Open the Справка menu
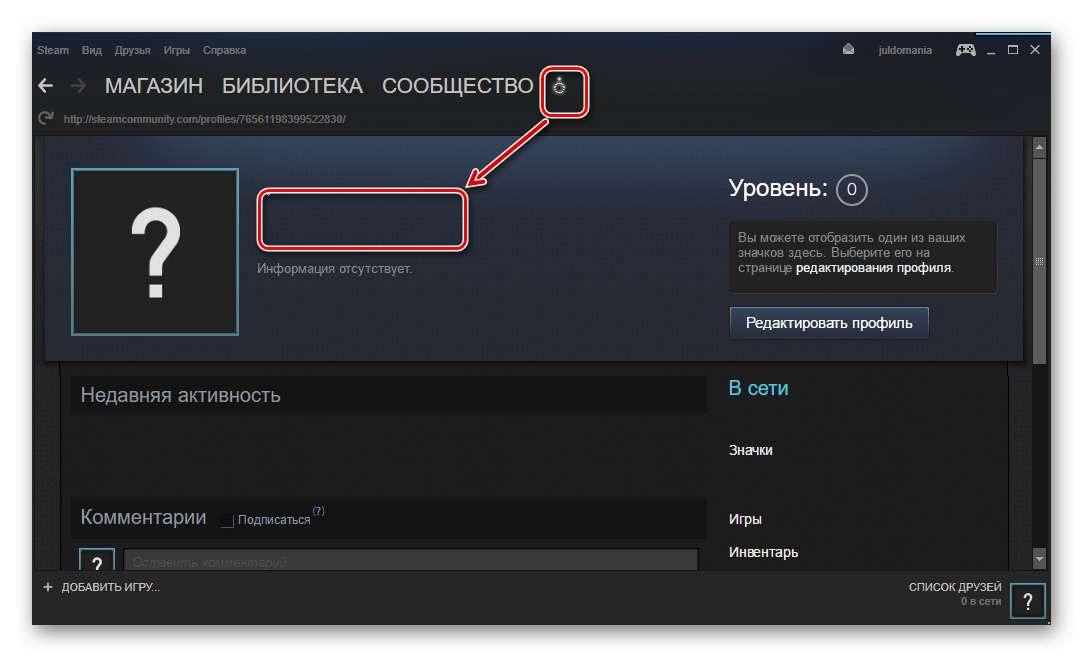This screenshot has width=1083, height=657. 224,50
